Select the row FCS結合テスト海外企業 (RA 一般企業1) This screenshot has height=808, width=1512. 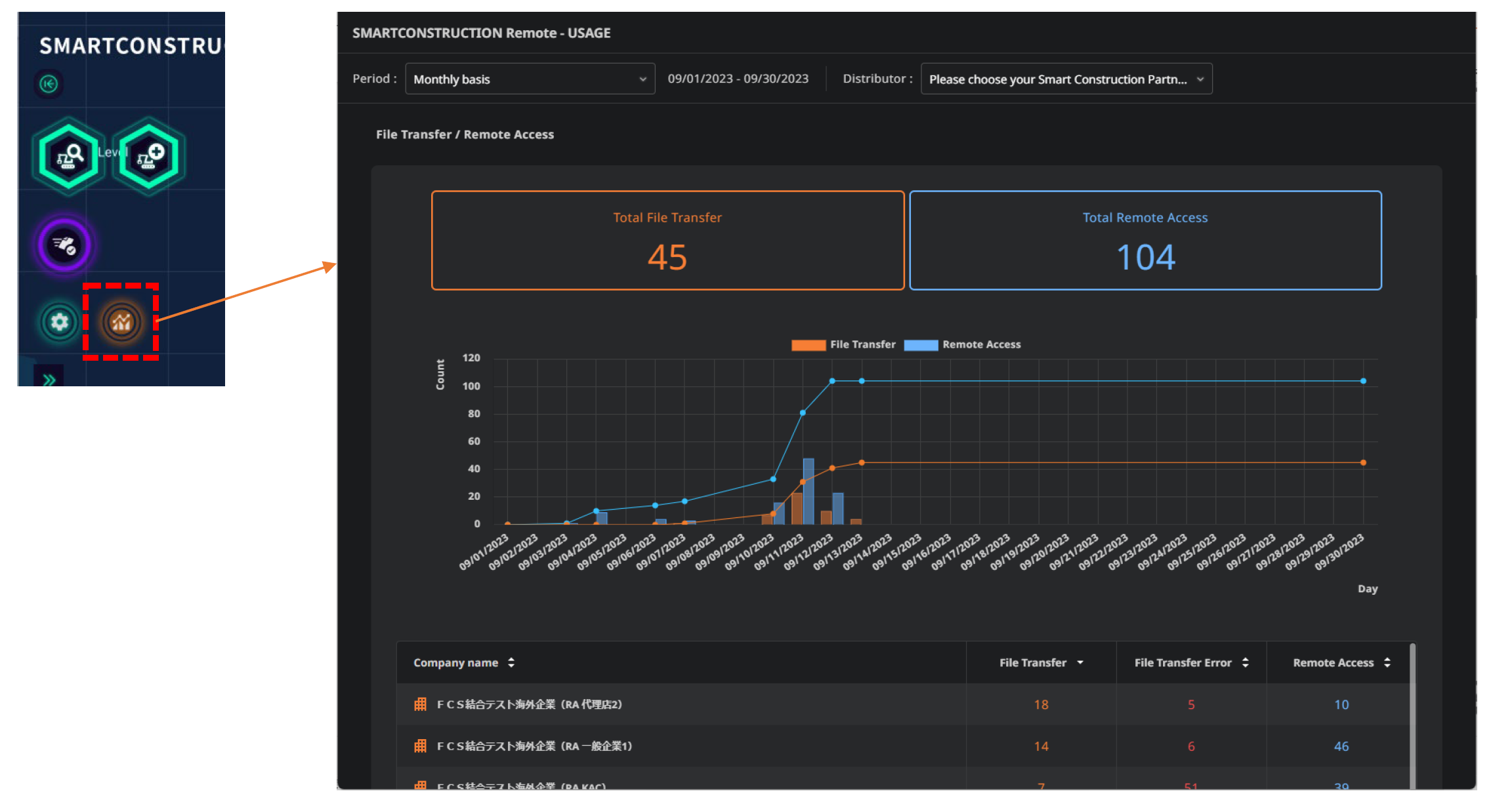[904, 746]
